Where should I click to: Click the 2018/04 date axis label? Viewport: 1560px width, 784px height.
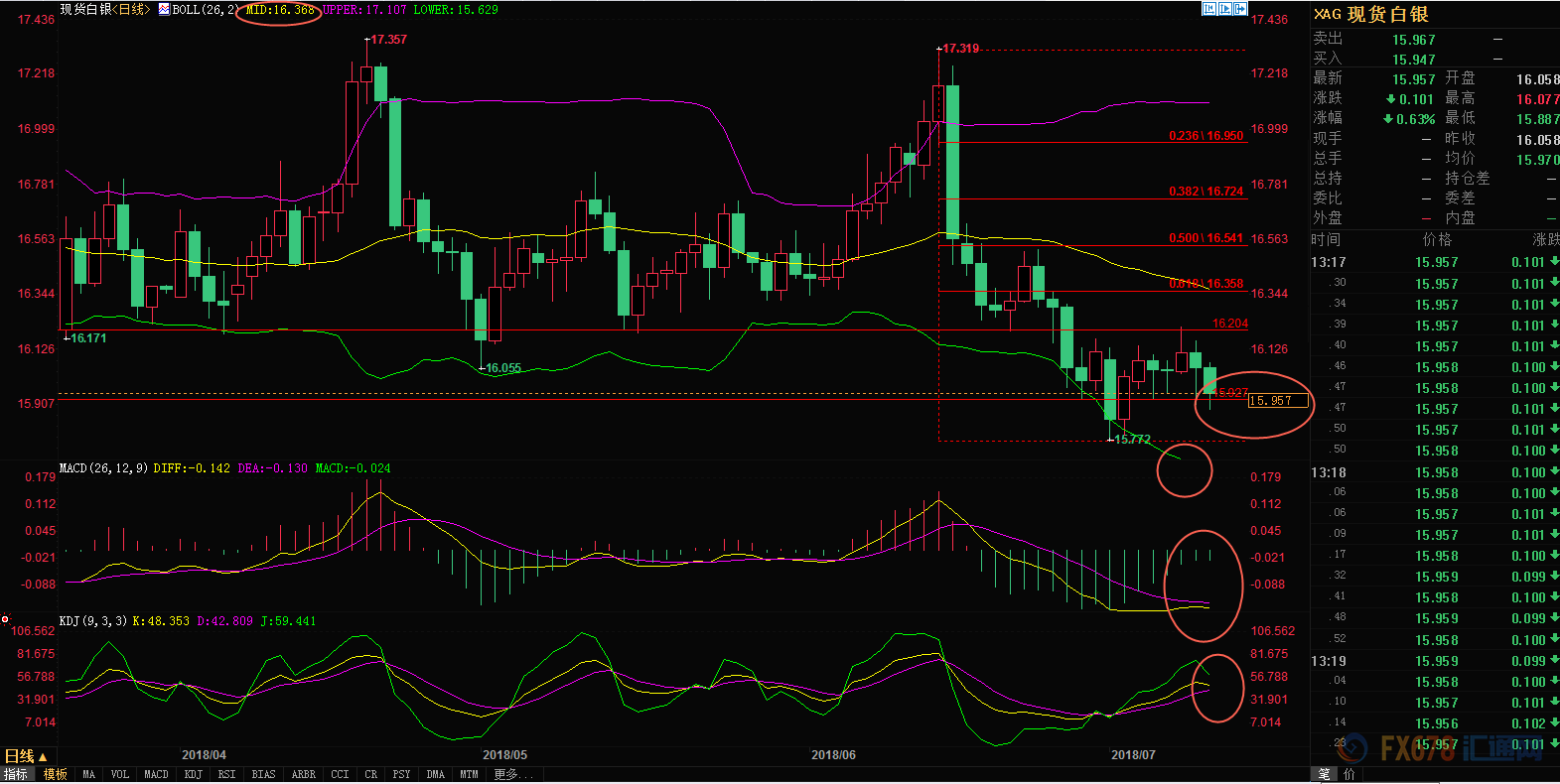click(x=204, y=755)
